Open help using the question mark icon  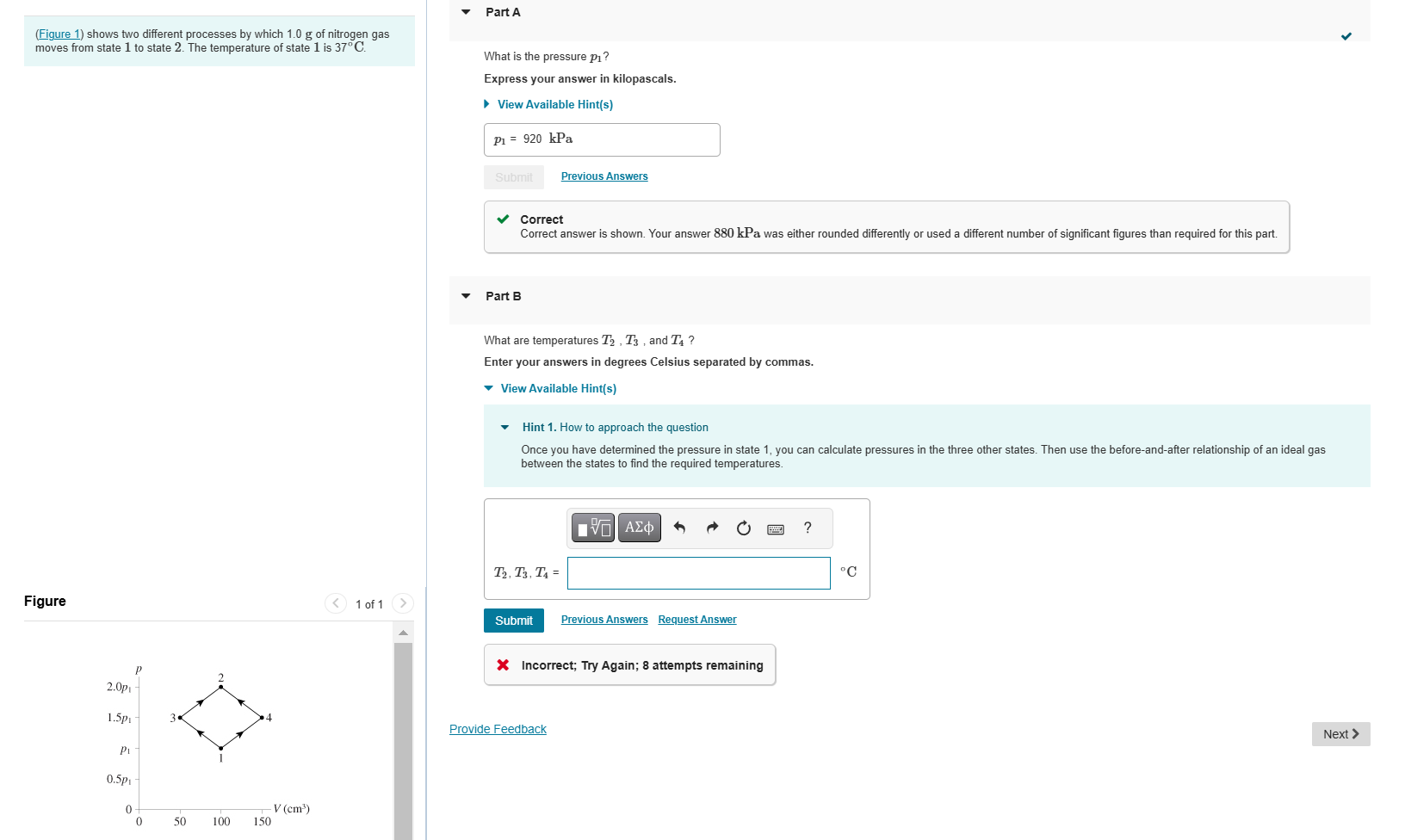(x=807, y=528)
